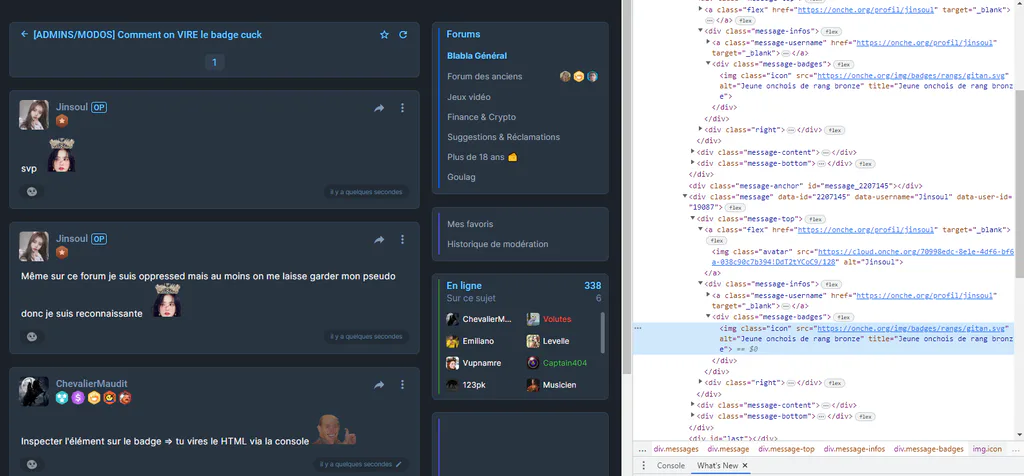This screenshot has height=476, width=1024.
Task: Open three-dot menu on ChevalierMaudit's message
Action: pyautogui.click(x=402, y=385)
